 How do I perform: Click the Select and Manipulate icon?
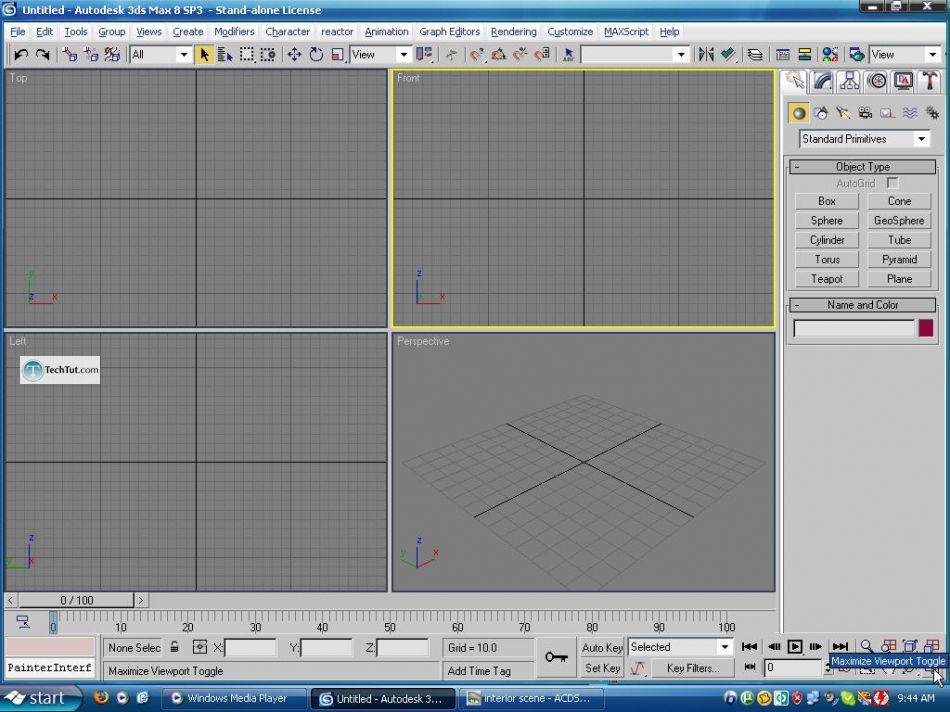coord(451,55)
